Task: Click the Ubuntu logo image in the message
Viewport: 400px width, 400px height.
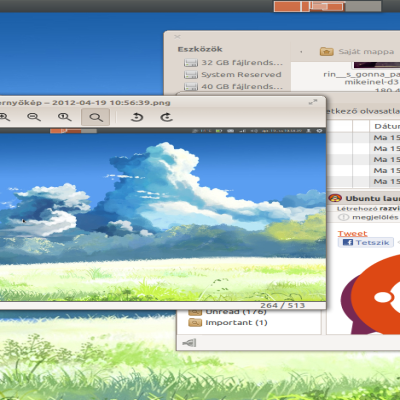Action: point(370,294)
